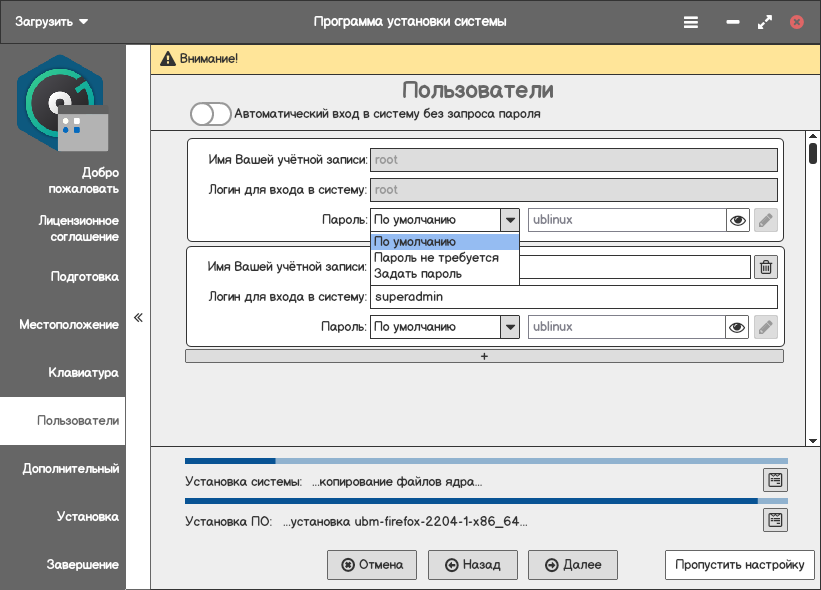Expand the superadmin password type dropdown
Screen dimensions: 821x590
[510, 327]
